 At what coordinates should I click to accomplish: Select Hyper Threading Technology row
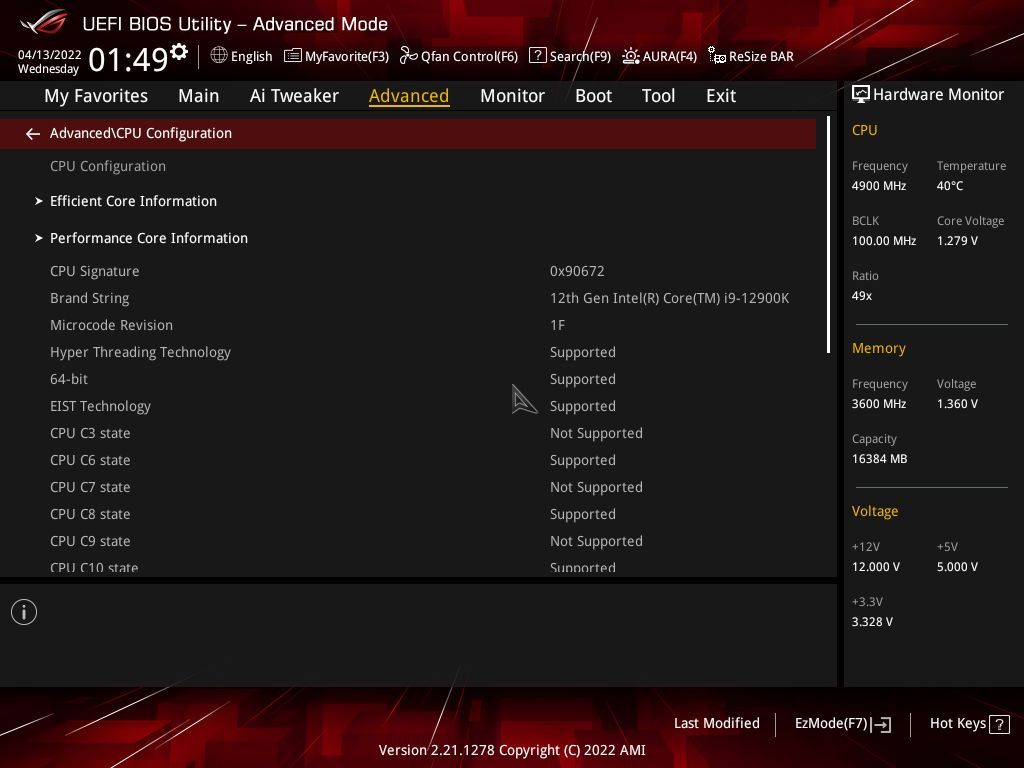408,352
